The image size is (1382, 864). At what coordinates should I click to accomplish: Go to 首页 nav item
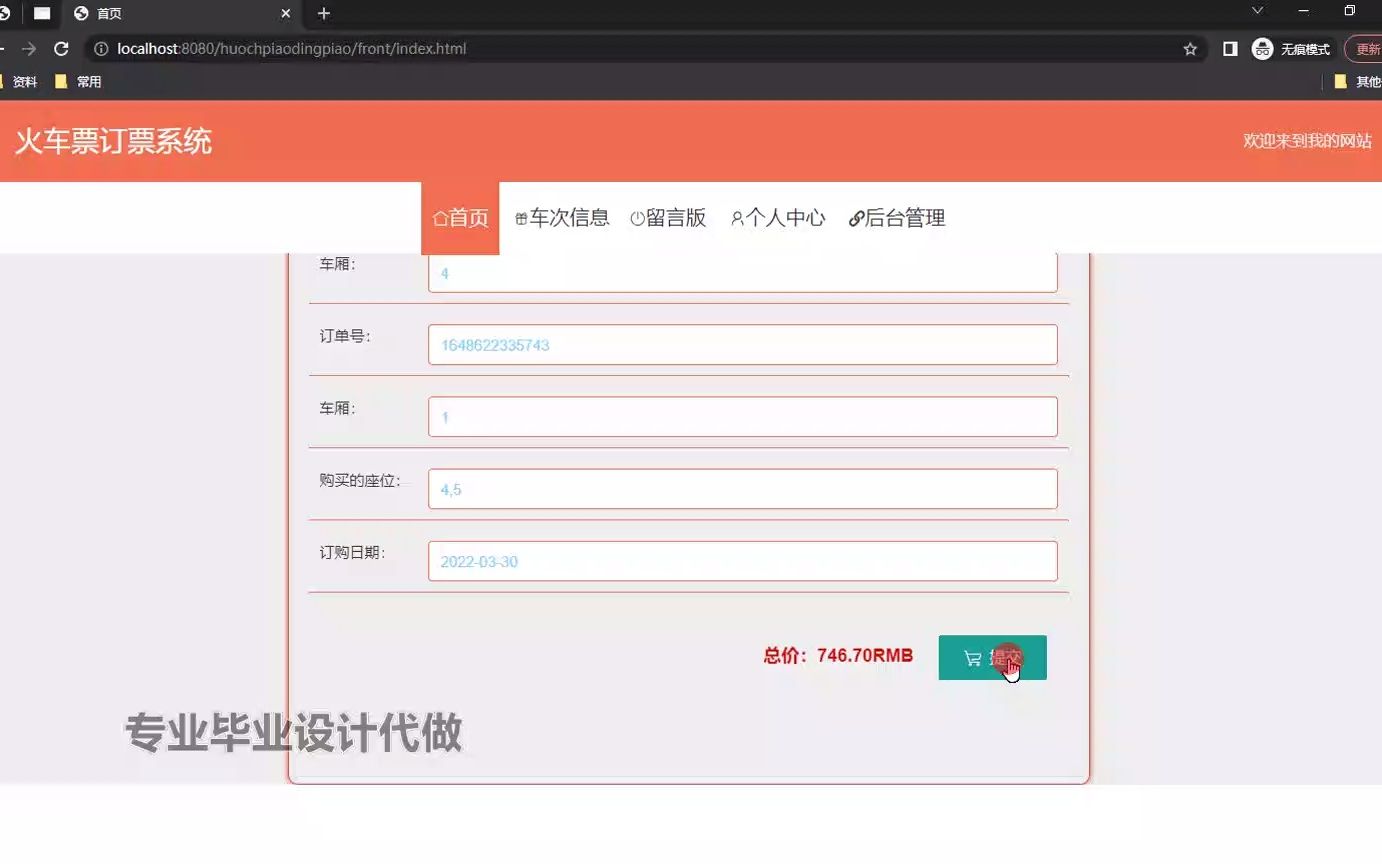point(460,218)
